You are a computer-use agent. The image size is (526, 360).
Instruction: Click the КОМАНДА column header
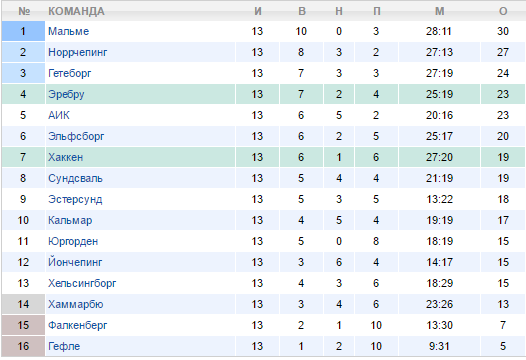[x=76, y=11]
